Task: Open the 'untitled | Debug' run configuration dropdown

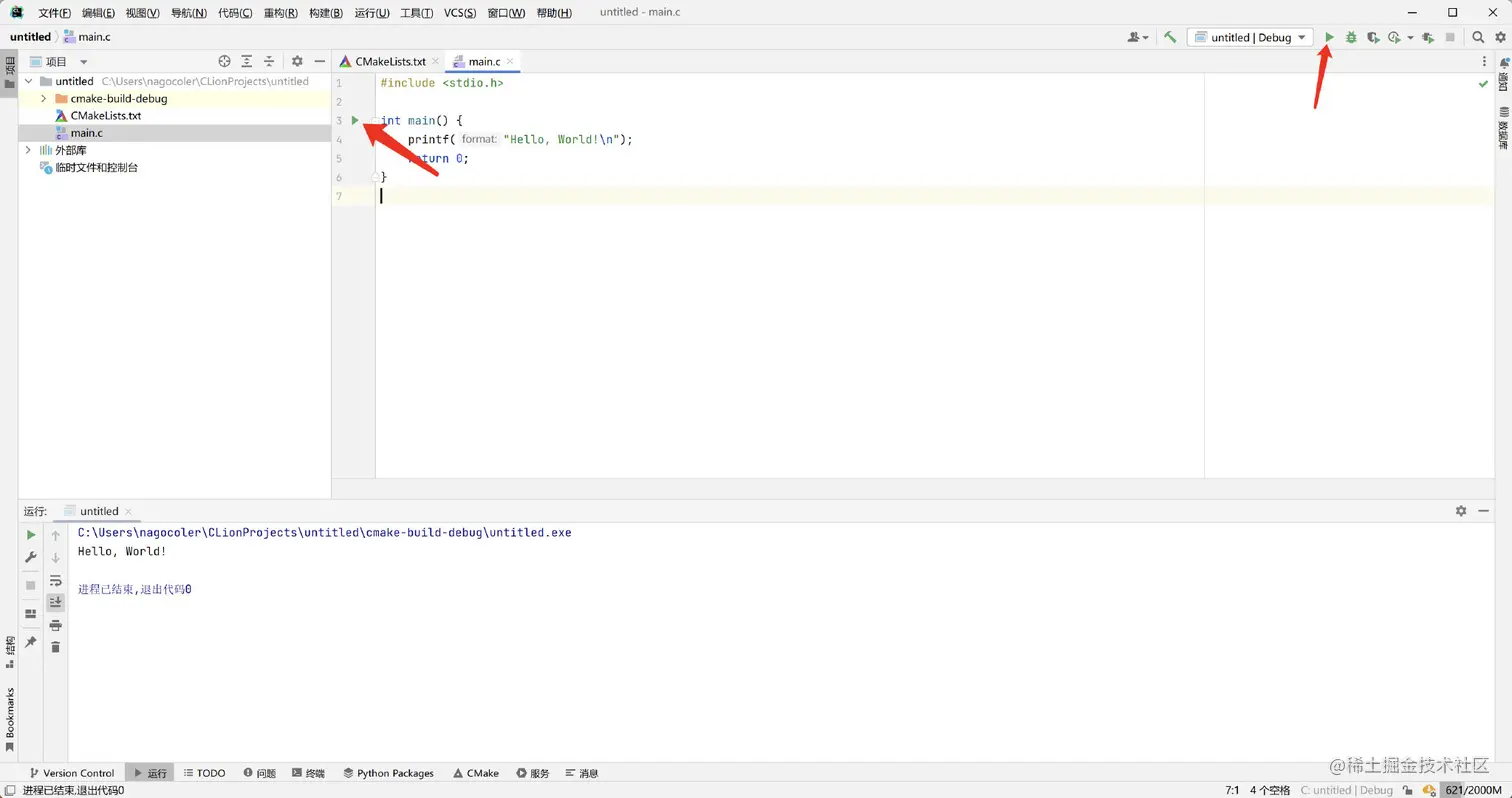Action: [1250, 37]
